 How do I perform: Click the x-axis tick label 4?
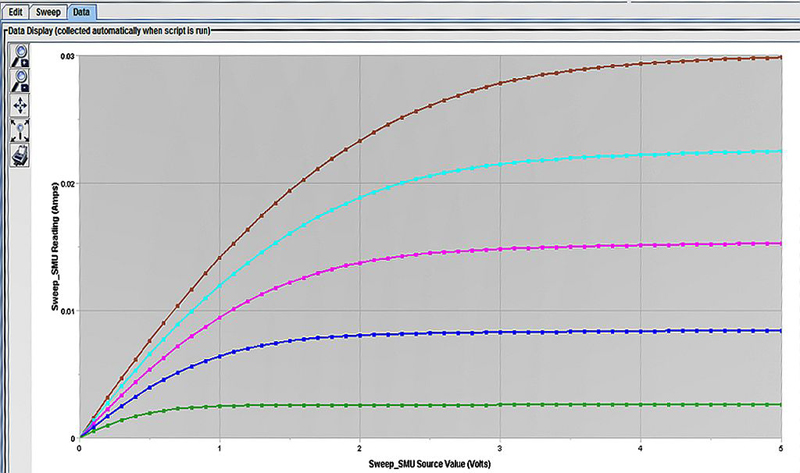[x=640, y=448]
